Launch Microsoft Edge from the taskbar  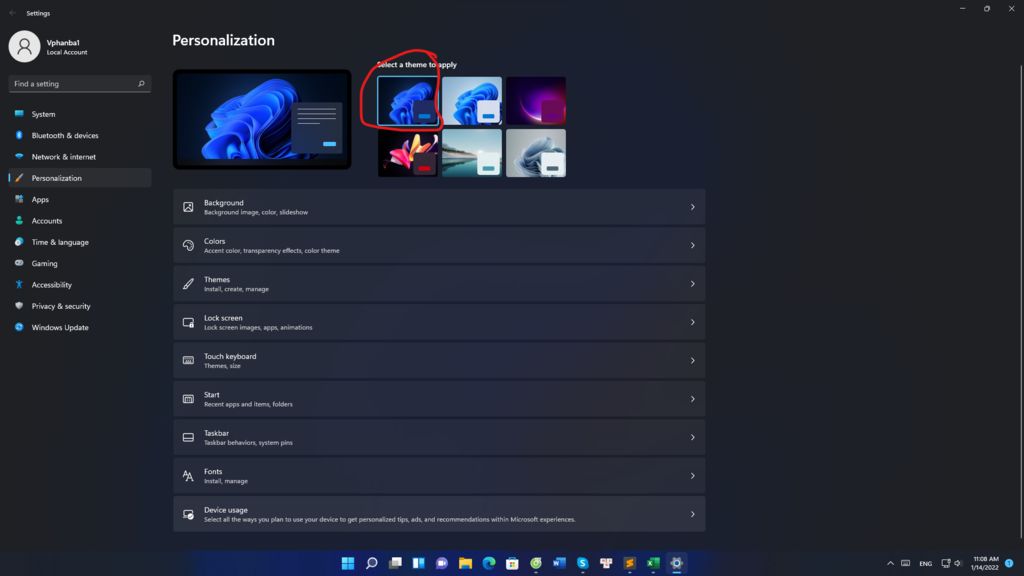(x=488, y=563)
